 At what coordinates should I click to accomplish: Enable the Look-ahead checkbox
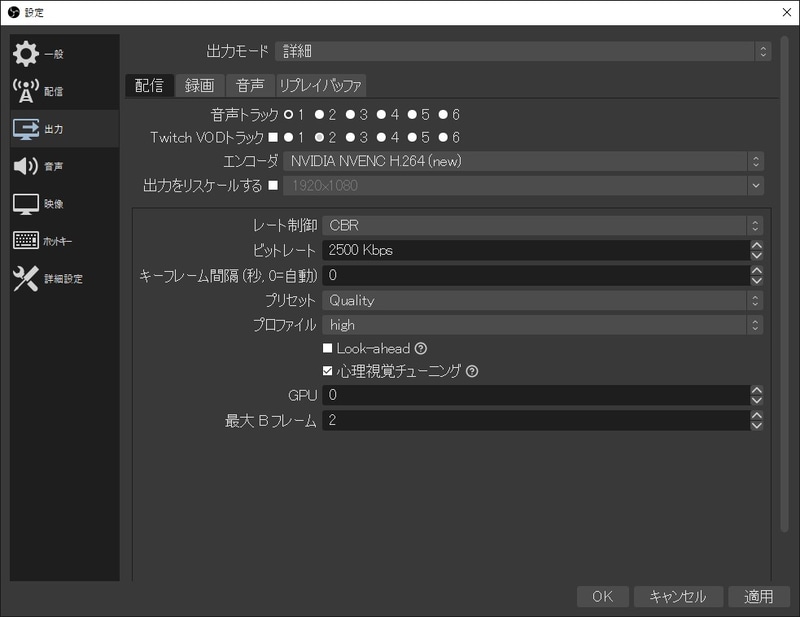(330, 351)
